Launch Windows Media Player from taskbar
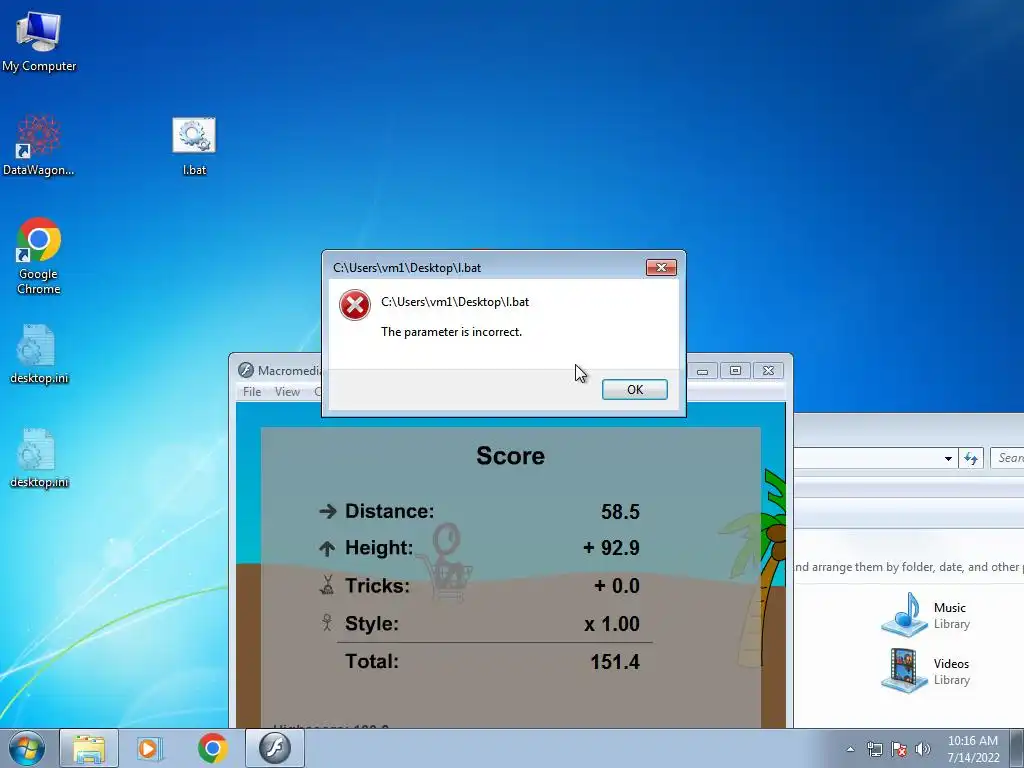The image size is (1024, 768). (150, 749)
